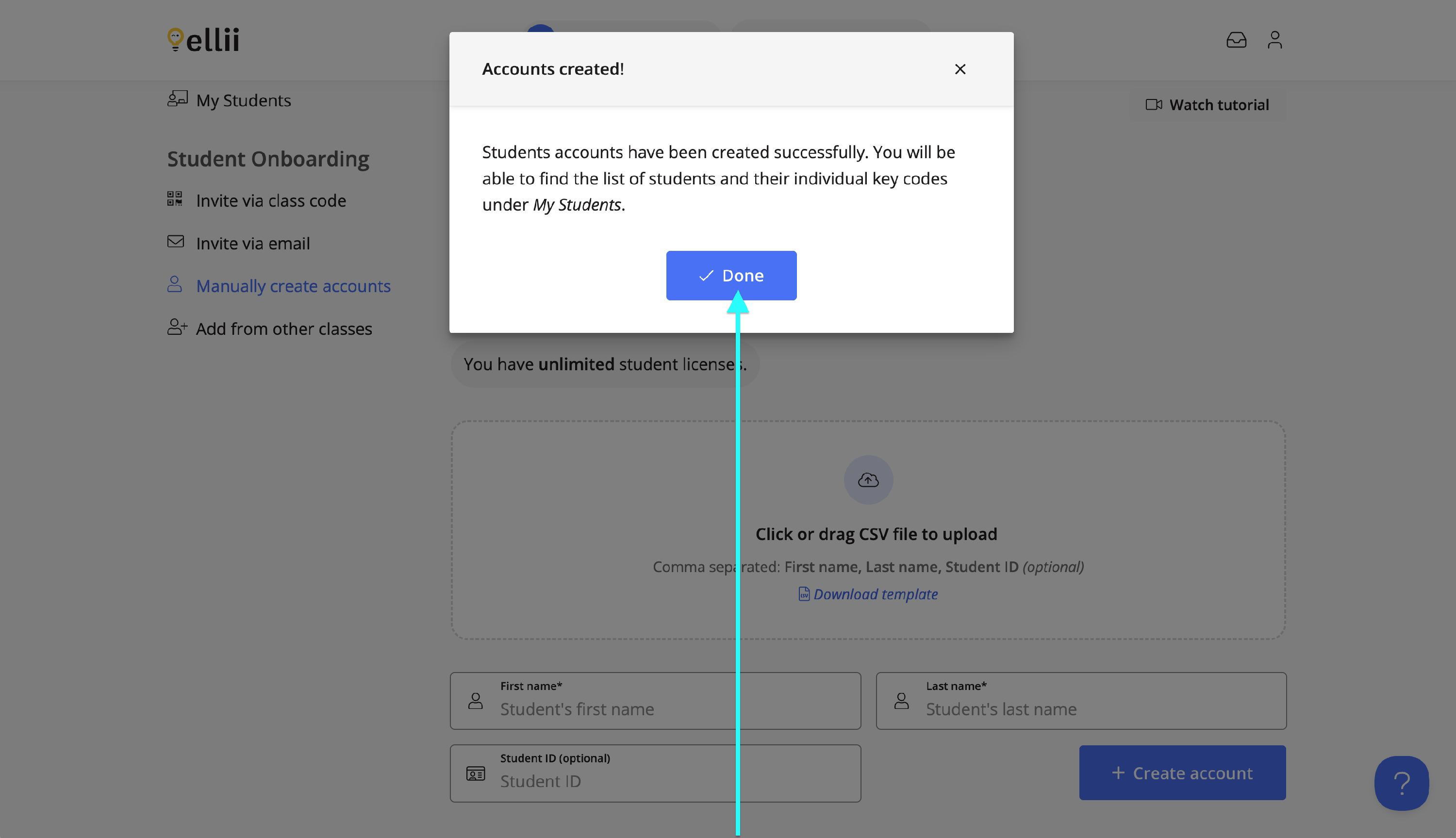The width and height of the screenshot is (1456, 838).
Task: Click the cloud upload icon
Action: pos(868,479)
